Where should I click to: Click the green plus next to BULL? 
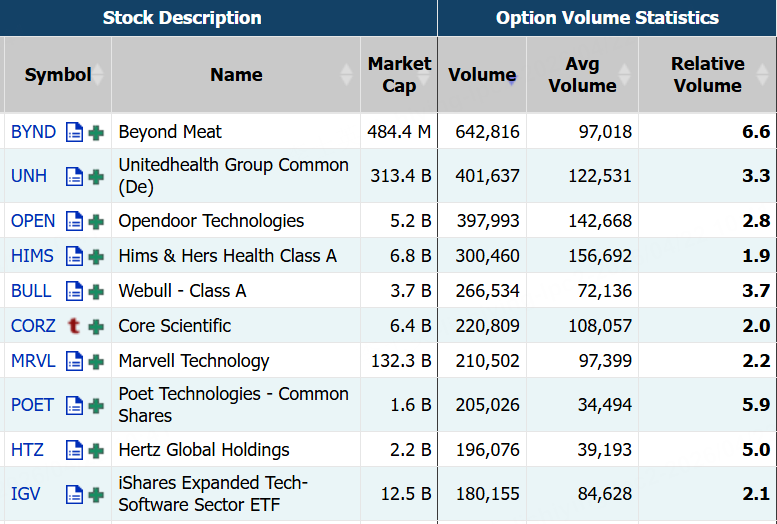[x=96, y=291]
